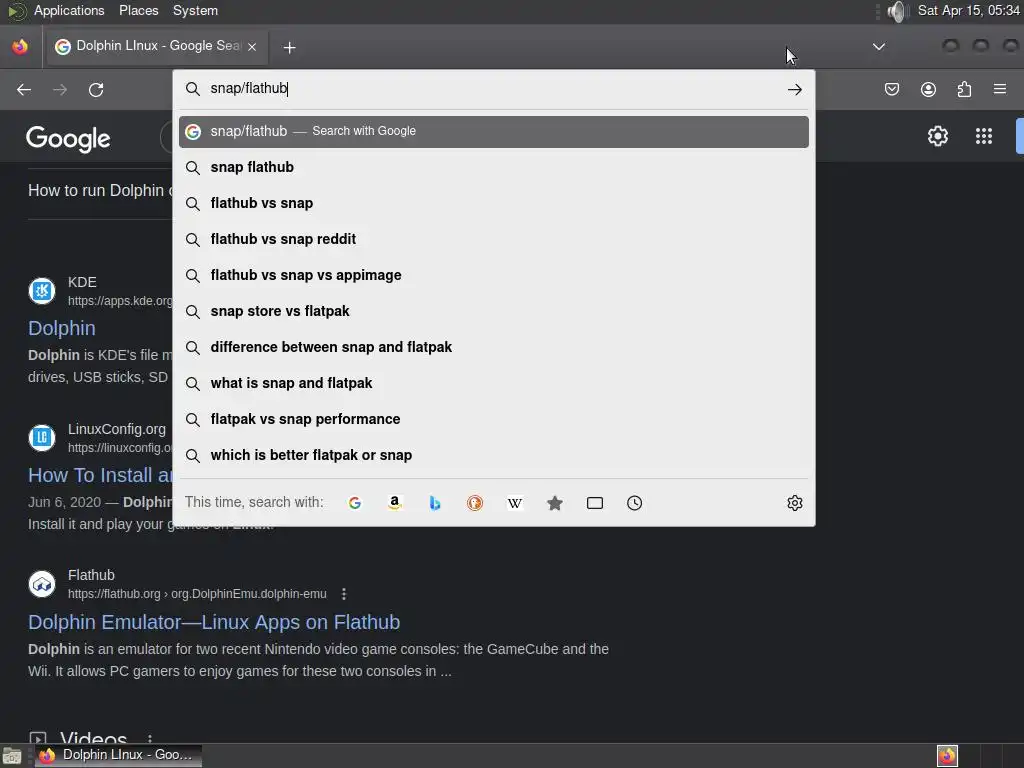The height and width of the screenshot is (768, 1024).
Task: Search history using the clock icon
Action: pyautogui.click(x=635, y=503)
